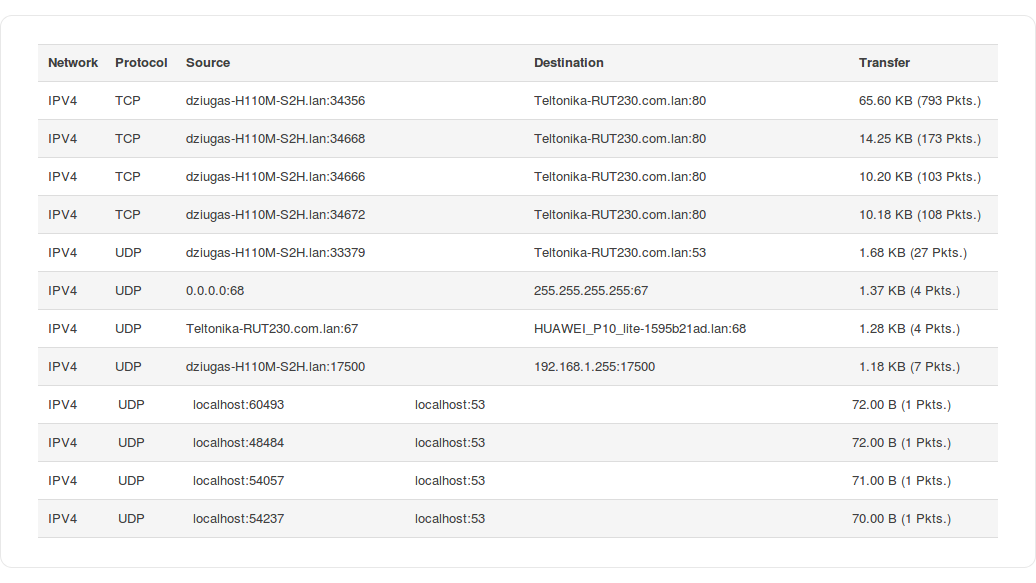Click the 10.18 KB (108 Pkts.) transfer

point(919,215)
